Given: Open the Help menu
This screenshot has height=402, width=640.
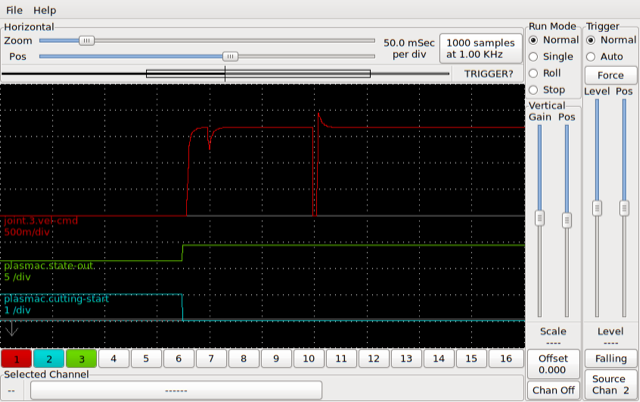Looking at the screenshot, I should click(45, 9).
